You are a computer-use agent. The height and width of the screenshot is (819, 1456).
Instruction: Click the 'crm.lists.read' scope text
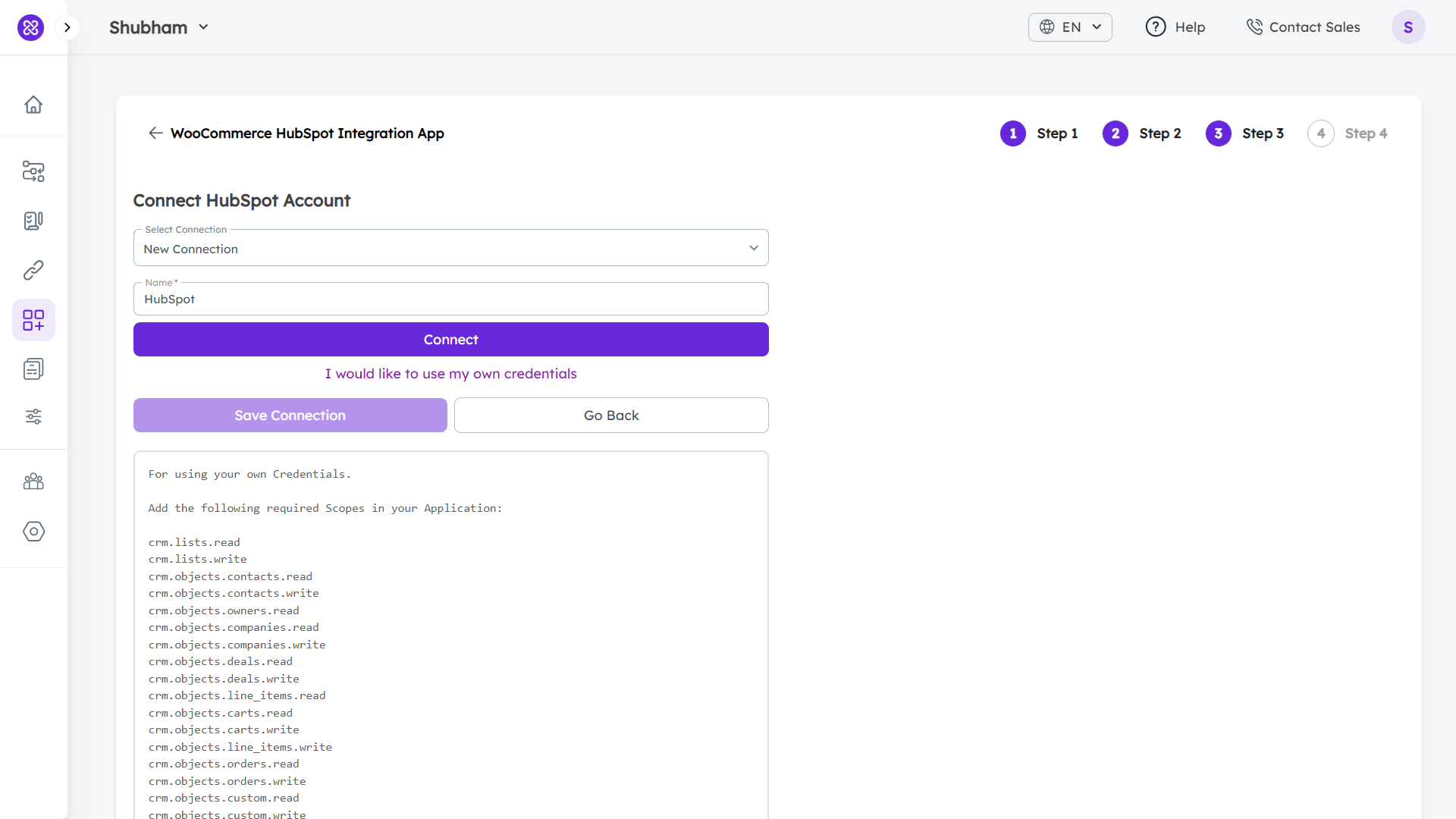coord(194,542)
